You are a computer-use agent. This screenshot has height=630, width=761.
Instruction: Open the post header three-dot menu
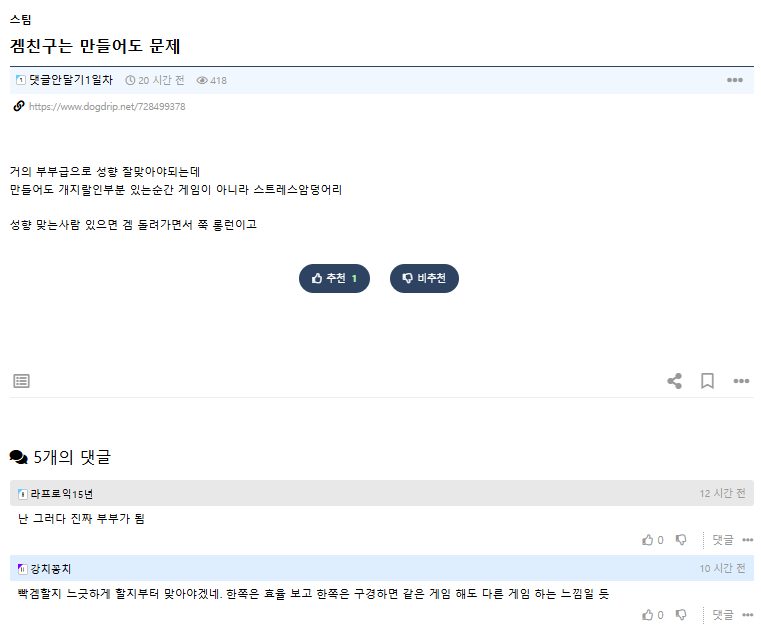click(x=734, y=80)
